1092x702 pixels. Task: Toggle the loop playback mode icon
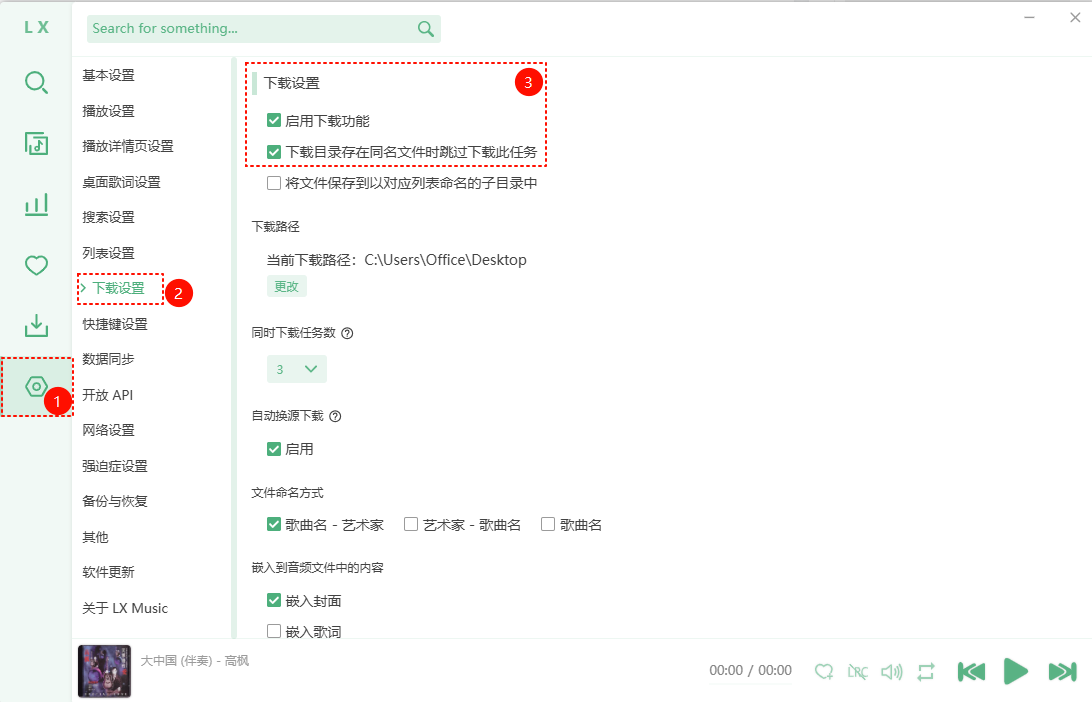coord(925,671)
